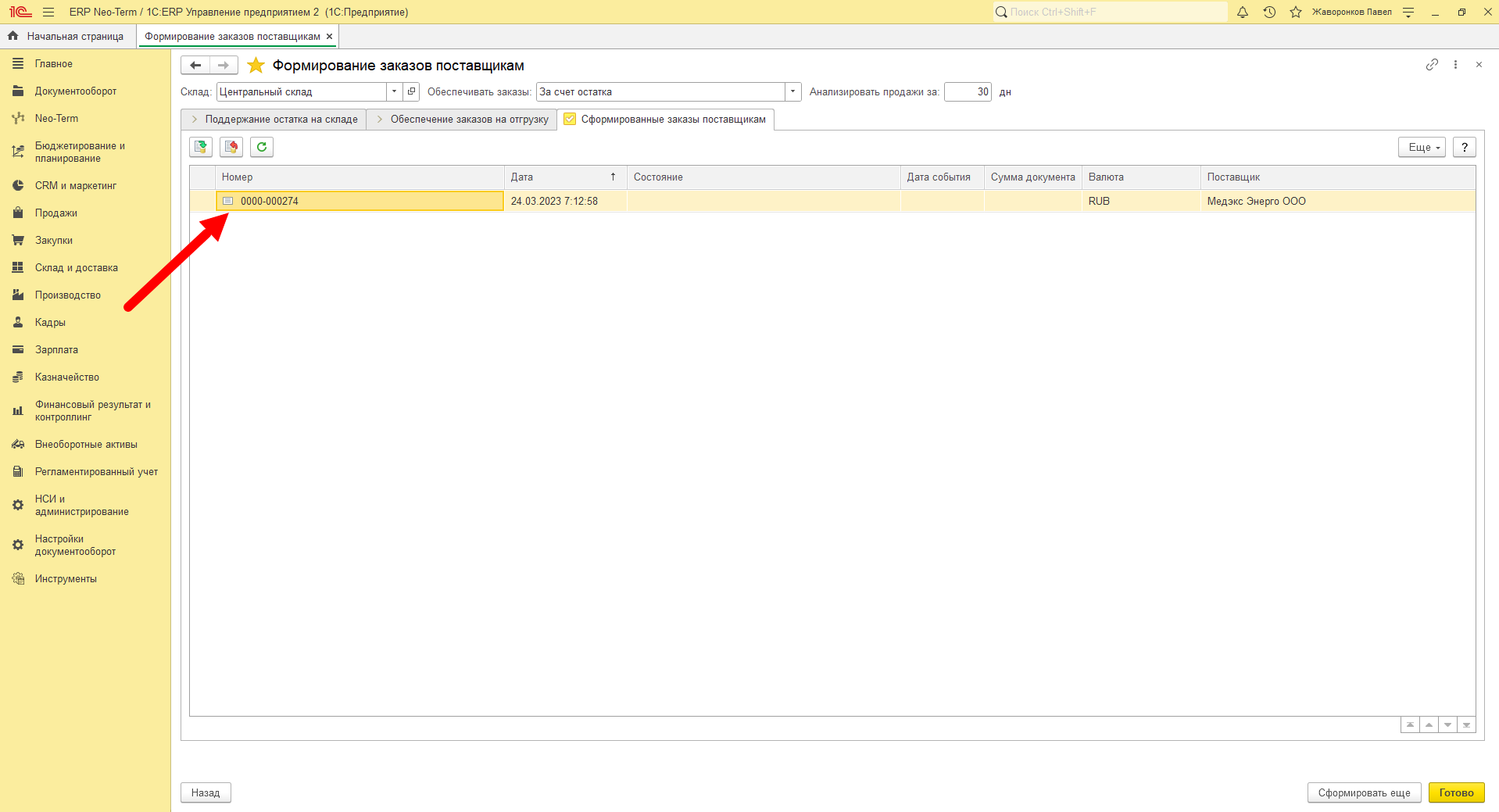This screenshot has width=1499, height=812.
Task: Open НСИ и администрирование section
Action: click(x=81, y=505)
